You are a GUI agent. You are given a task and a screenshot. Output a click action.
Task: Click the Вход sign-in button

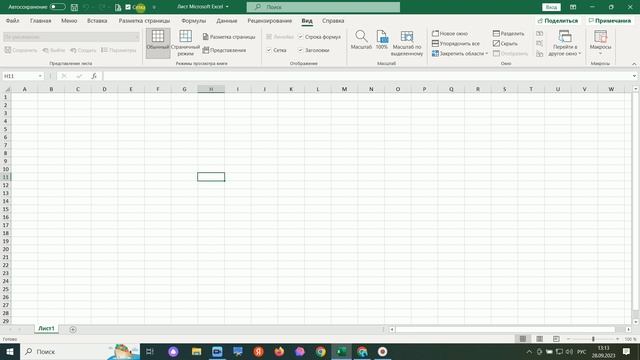coord(551,7)
